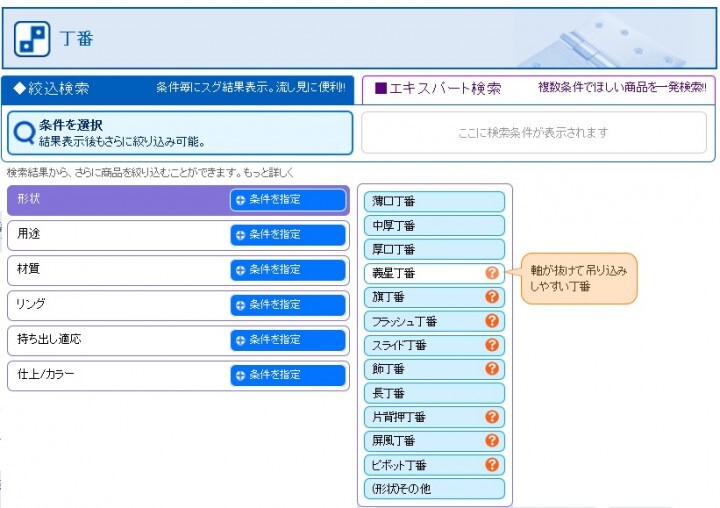The height and width of the screenshot is (508, 720).
Task: Select ピボット丁番 shape option
Action: (x=434, y=464)
